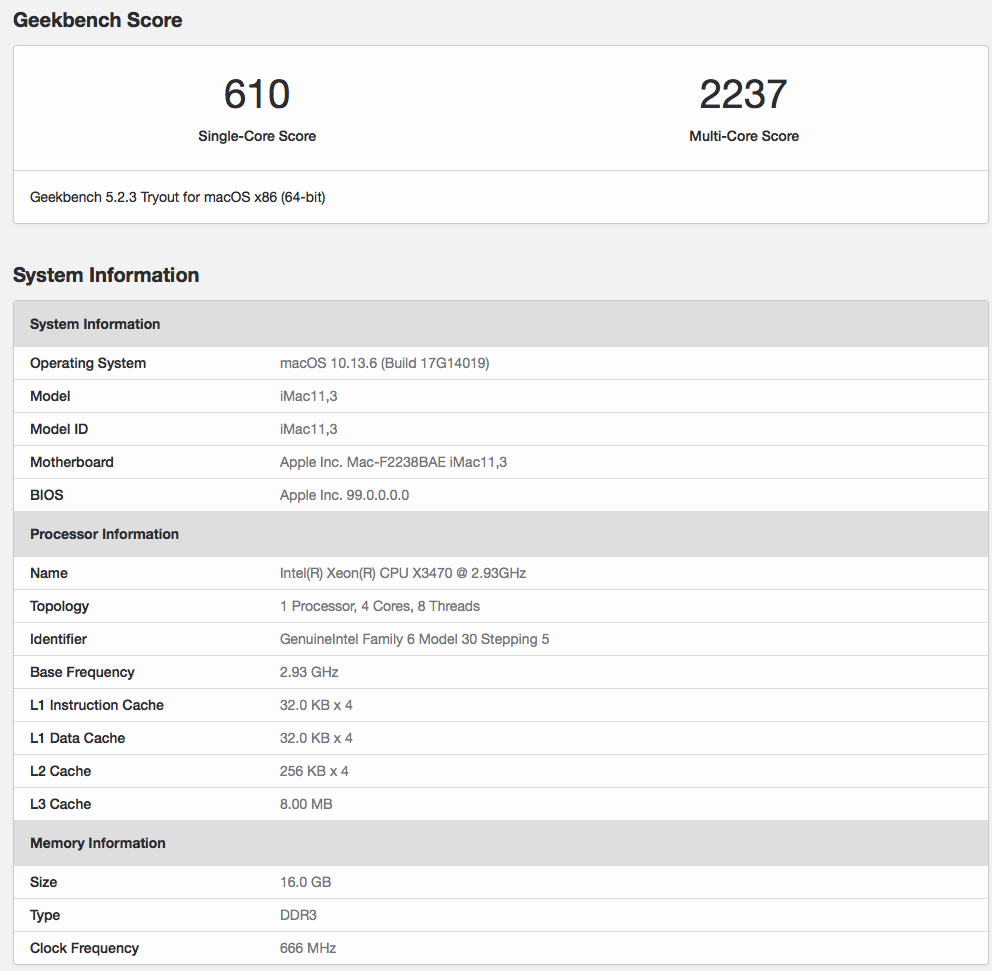Click the Geekbench Score heading
The image size is (992, 971).
pyautogui.click(x=97, y=20)
